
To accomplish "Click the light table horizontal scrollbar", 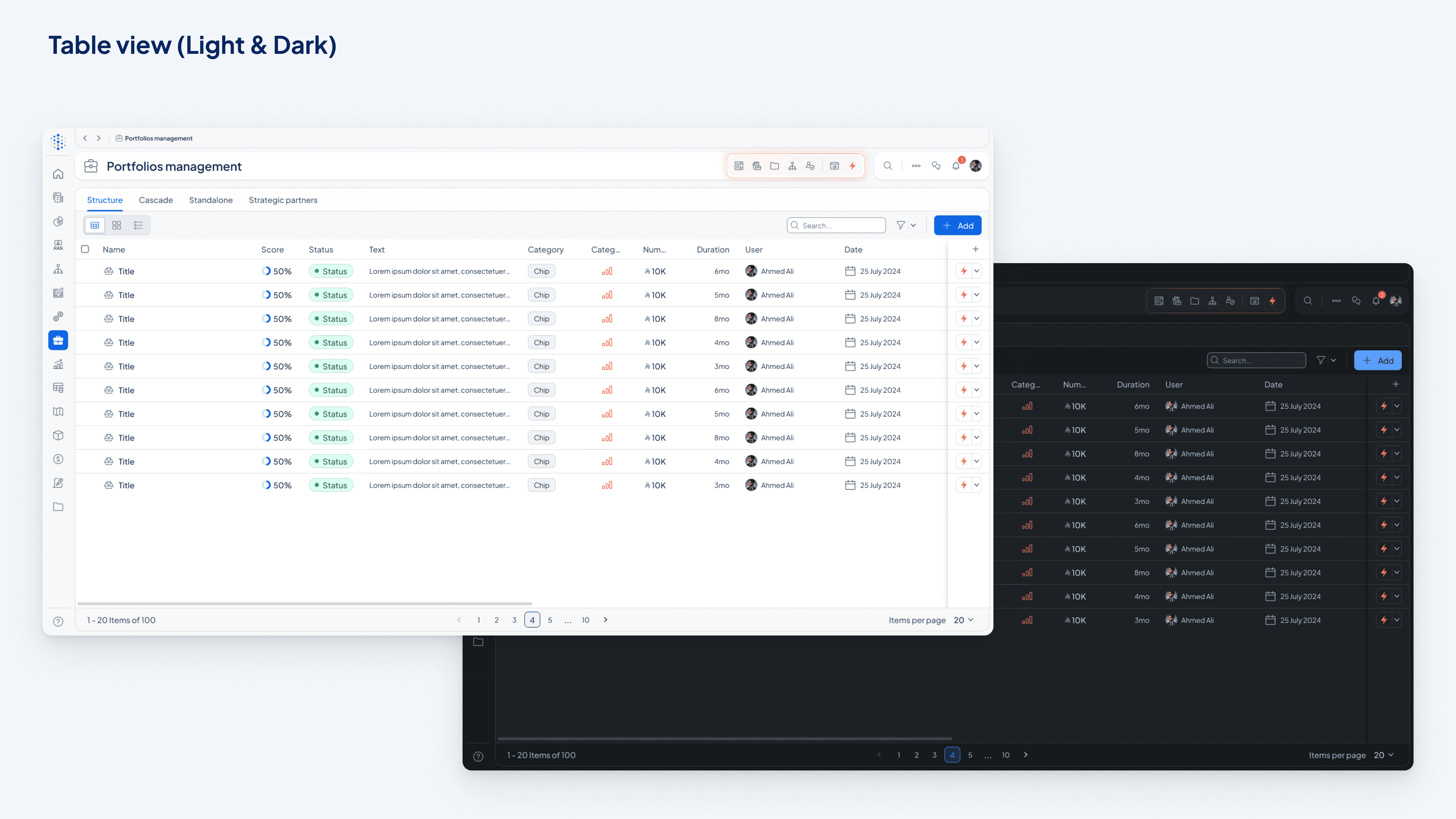I will coord(305,604).
